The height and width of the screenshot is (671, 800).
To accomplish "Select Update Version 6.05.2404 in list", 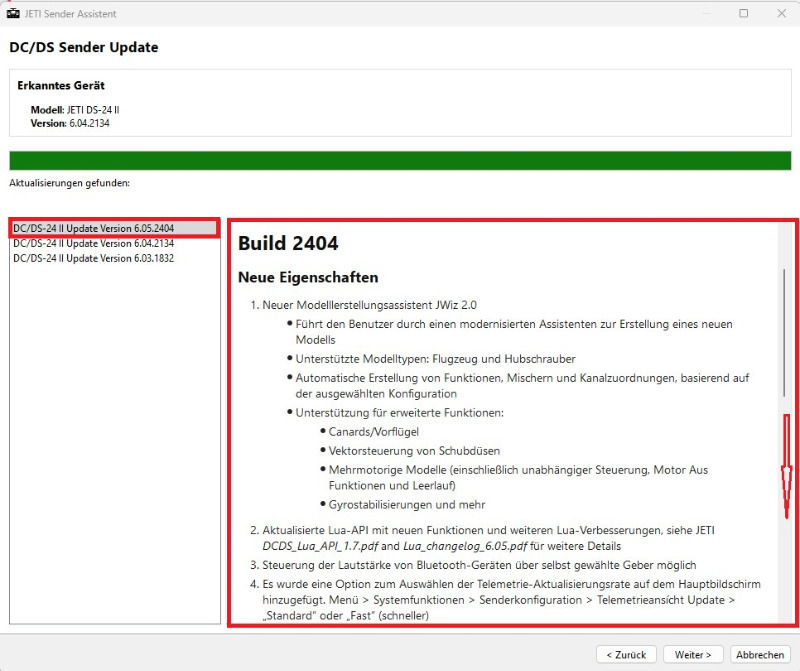I will [x=114, y=228].
